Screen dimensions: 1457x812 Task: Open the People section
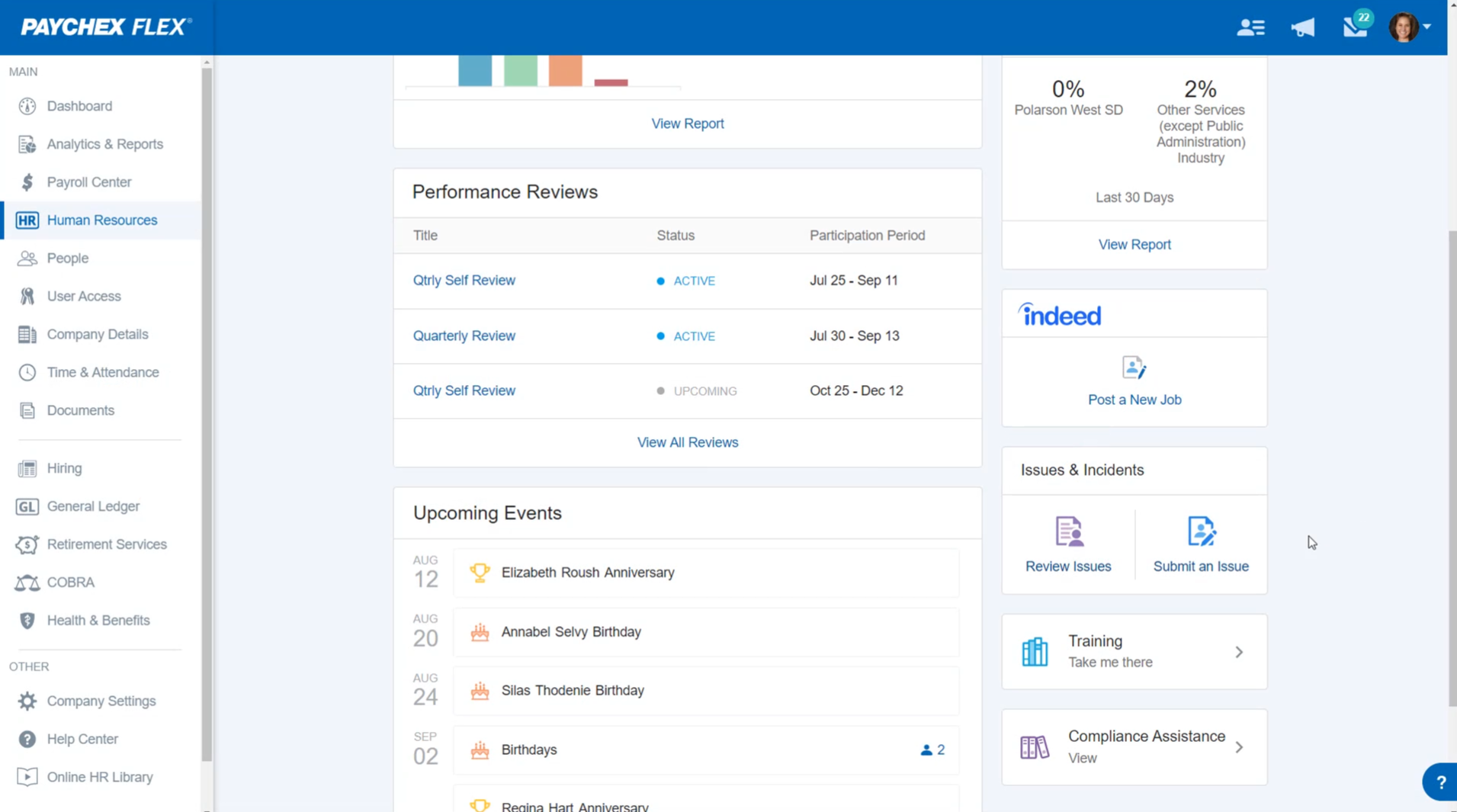point(66,258)
